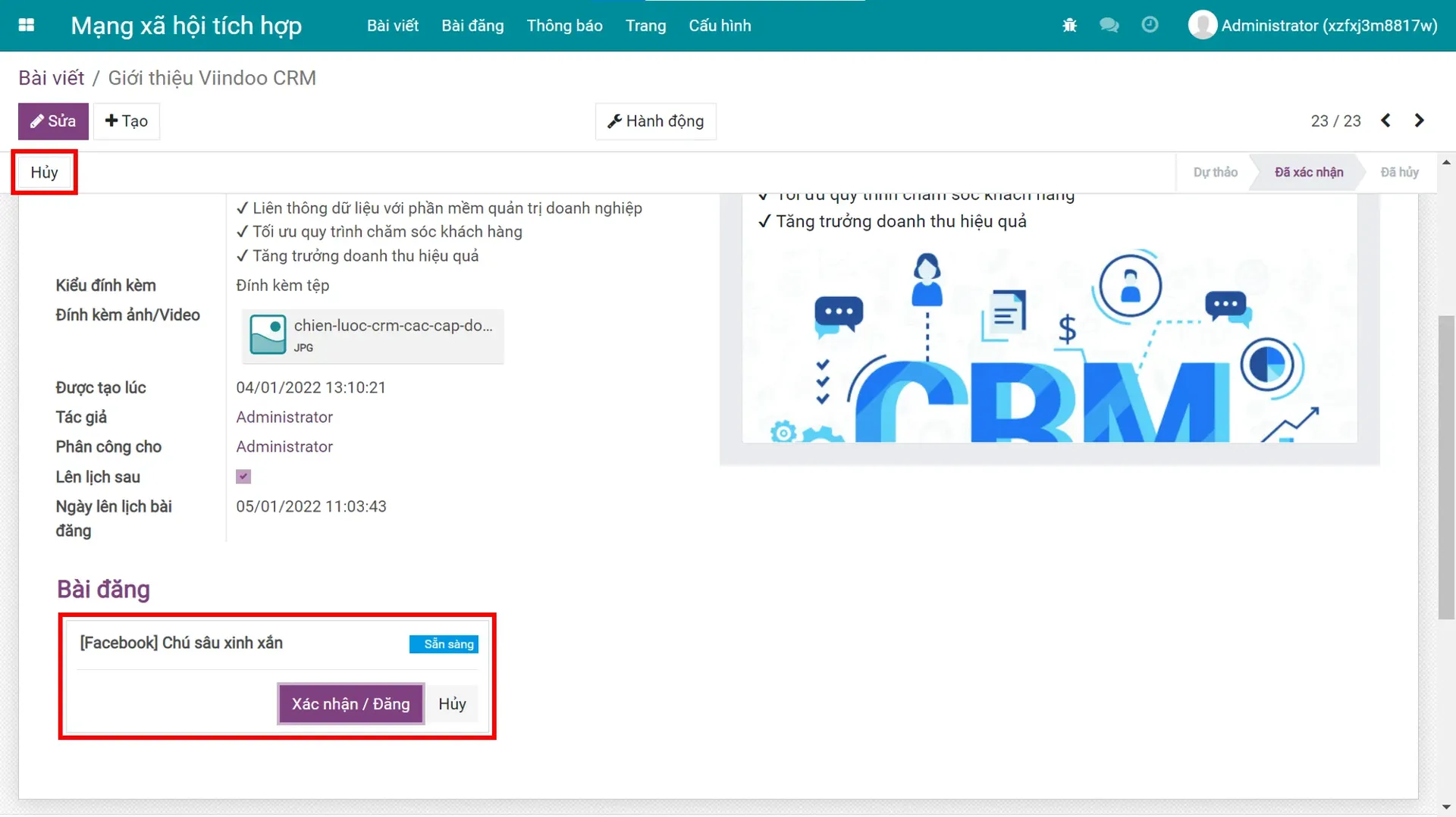
Task: Click 'Giới thiệu Viindoo CRM' breadcrumb title
Action: (212, 77)
